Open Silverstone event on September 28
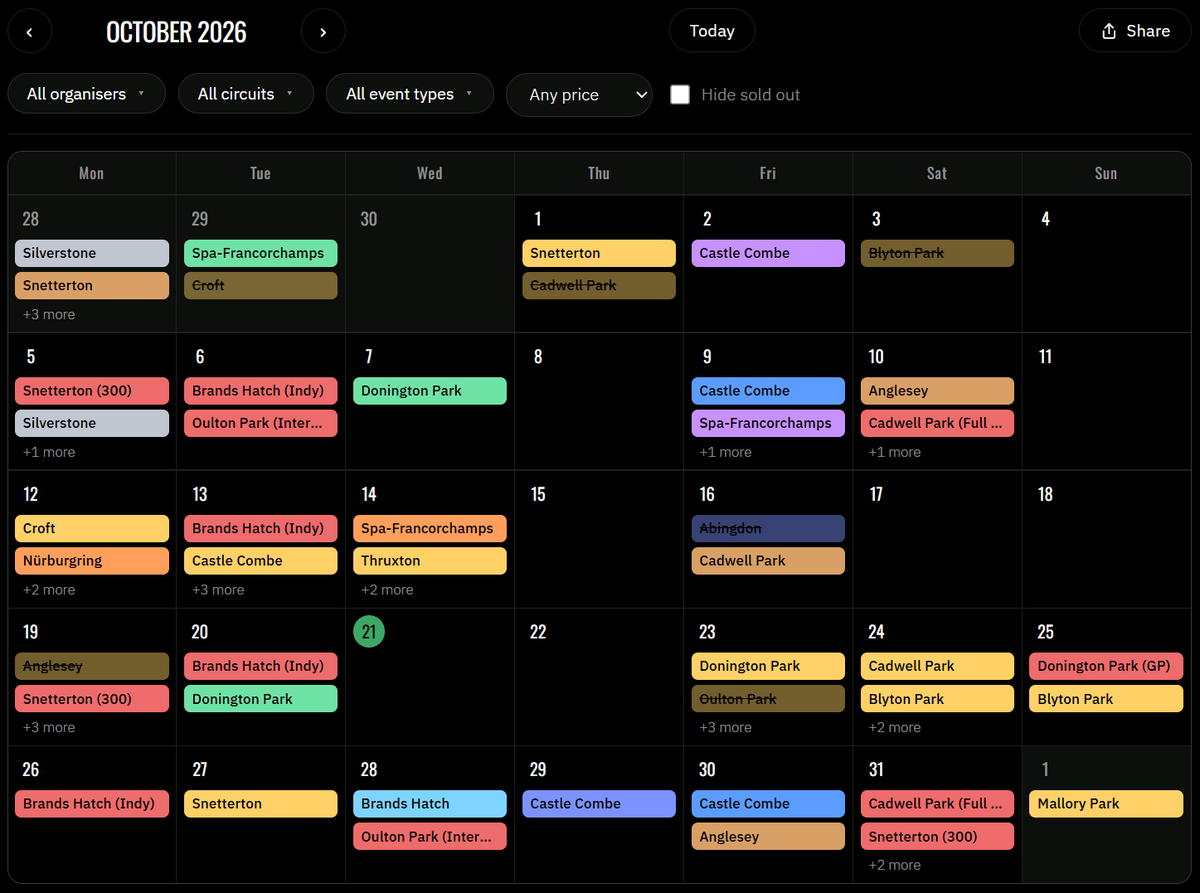This screenshot has height=893, width=1200. click(x=92, y=253)
